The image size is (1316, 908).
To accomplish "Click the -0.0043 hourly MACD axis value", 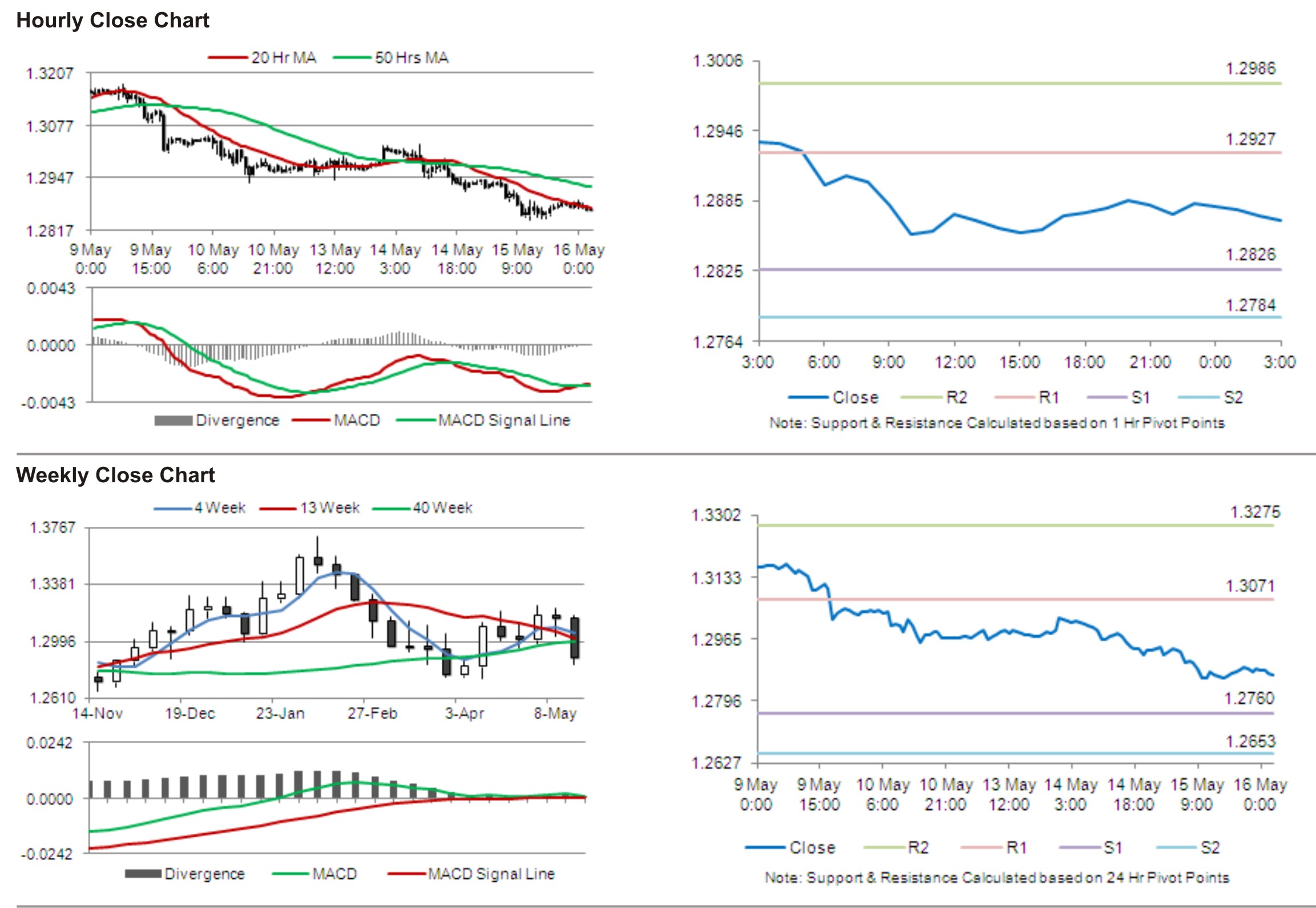I will (48, 403).
